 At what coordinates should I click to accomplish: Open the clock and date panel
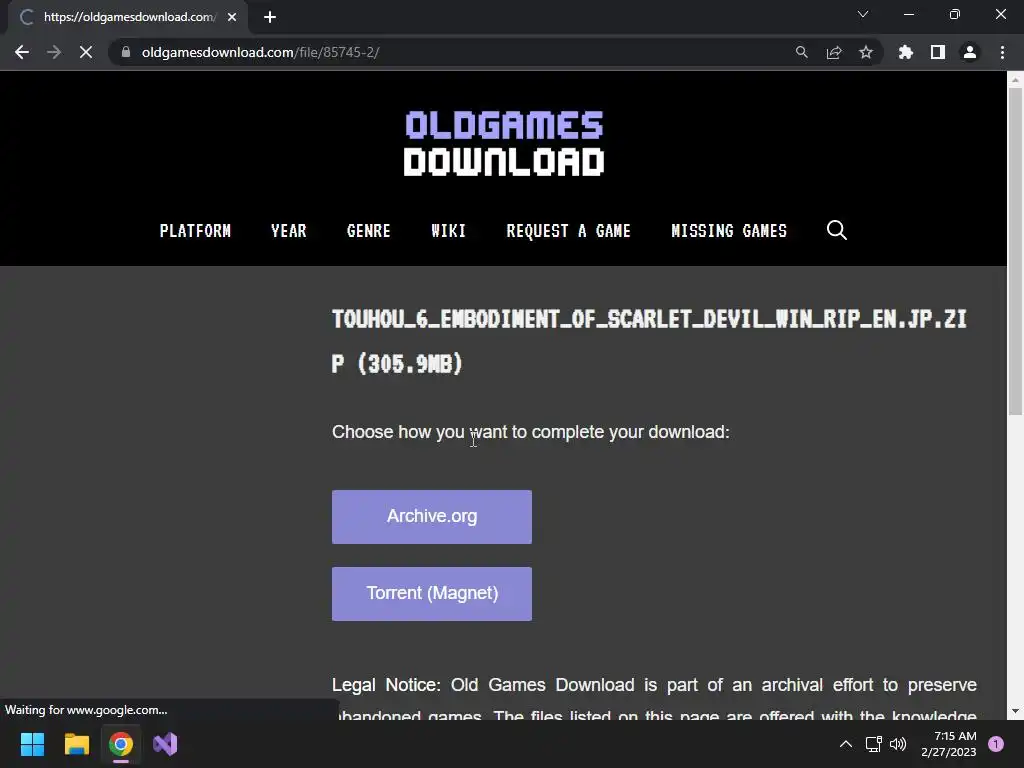tap(949, 744)
